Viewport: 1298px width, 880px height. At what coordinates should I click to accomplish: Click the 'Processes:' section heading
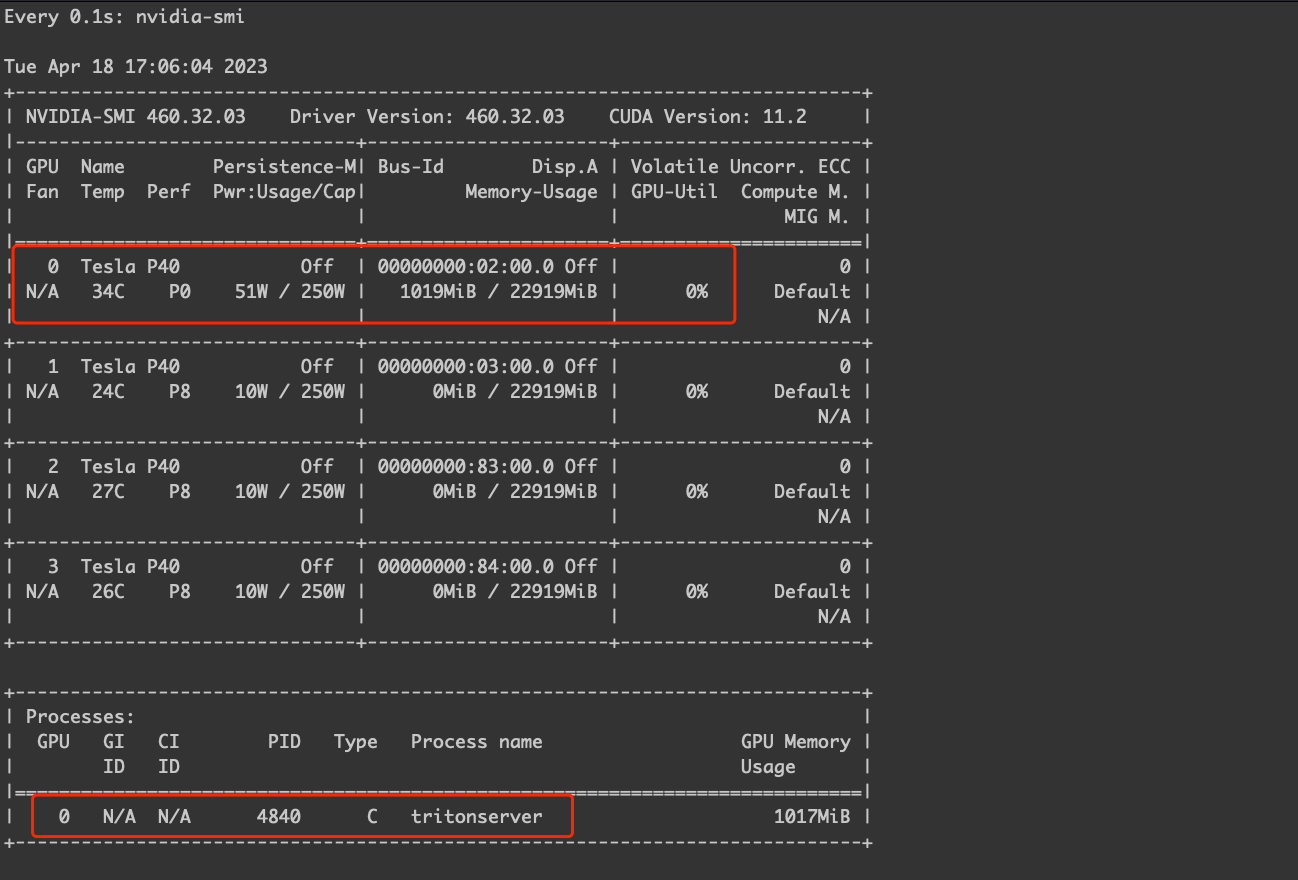pyautogui.click(x=81, y=717)
